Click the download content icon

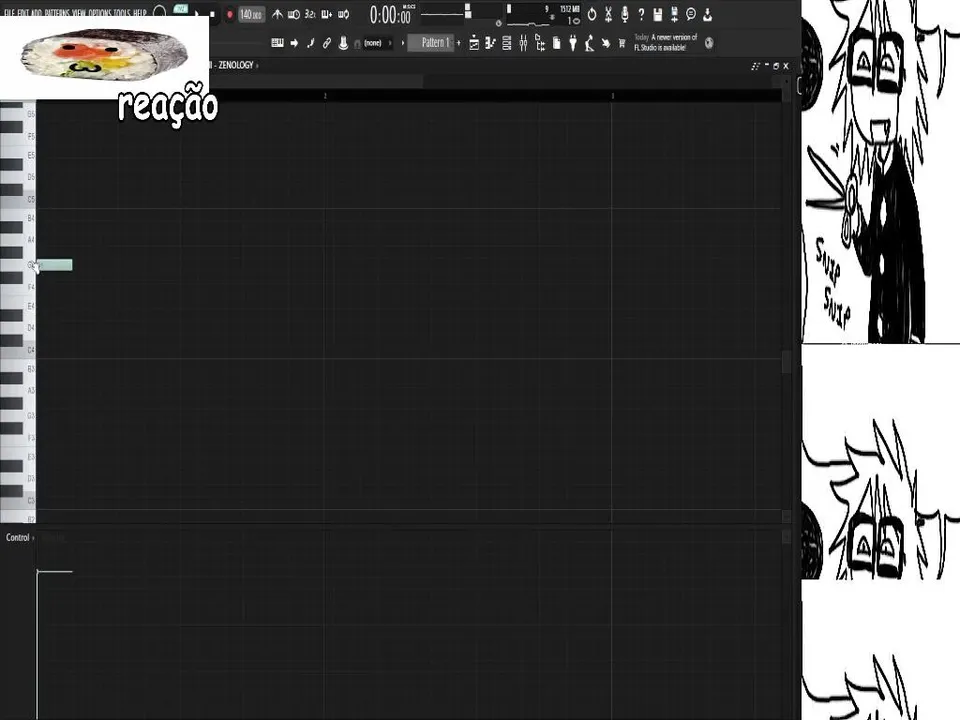click(707, 14)
